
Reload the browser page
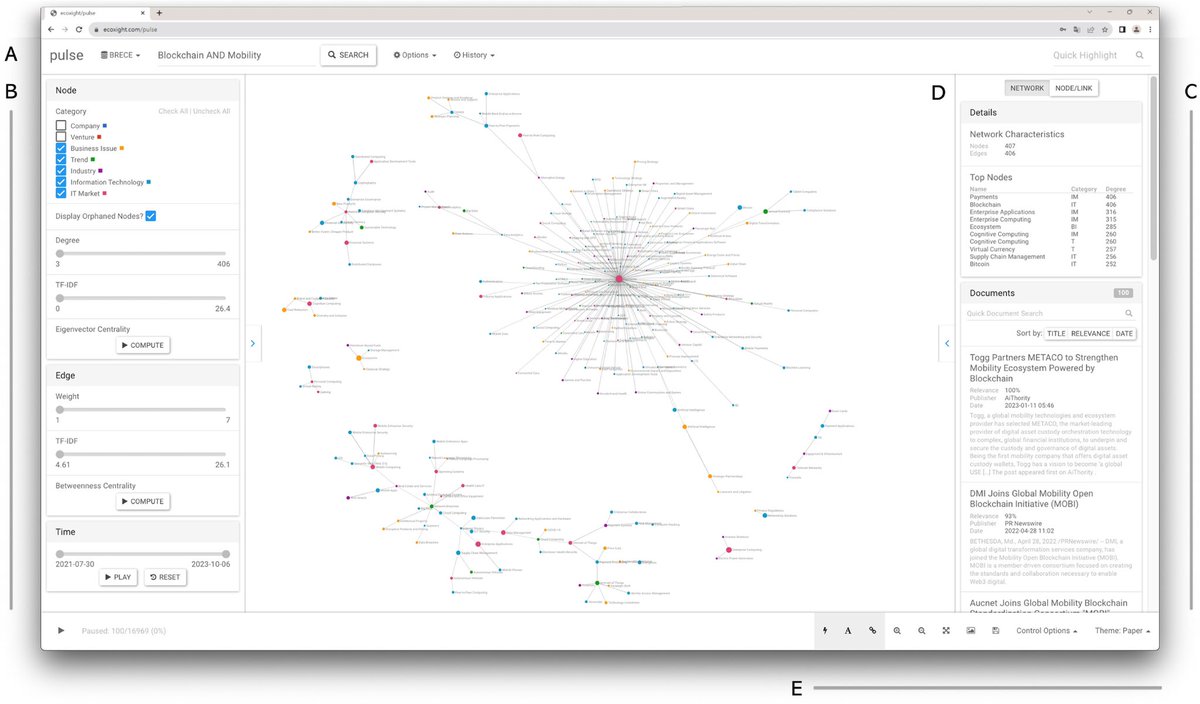point(79,30)
